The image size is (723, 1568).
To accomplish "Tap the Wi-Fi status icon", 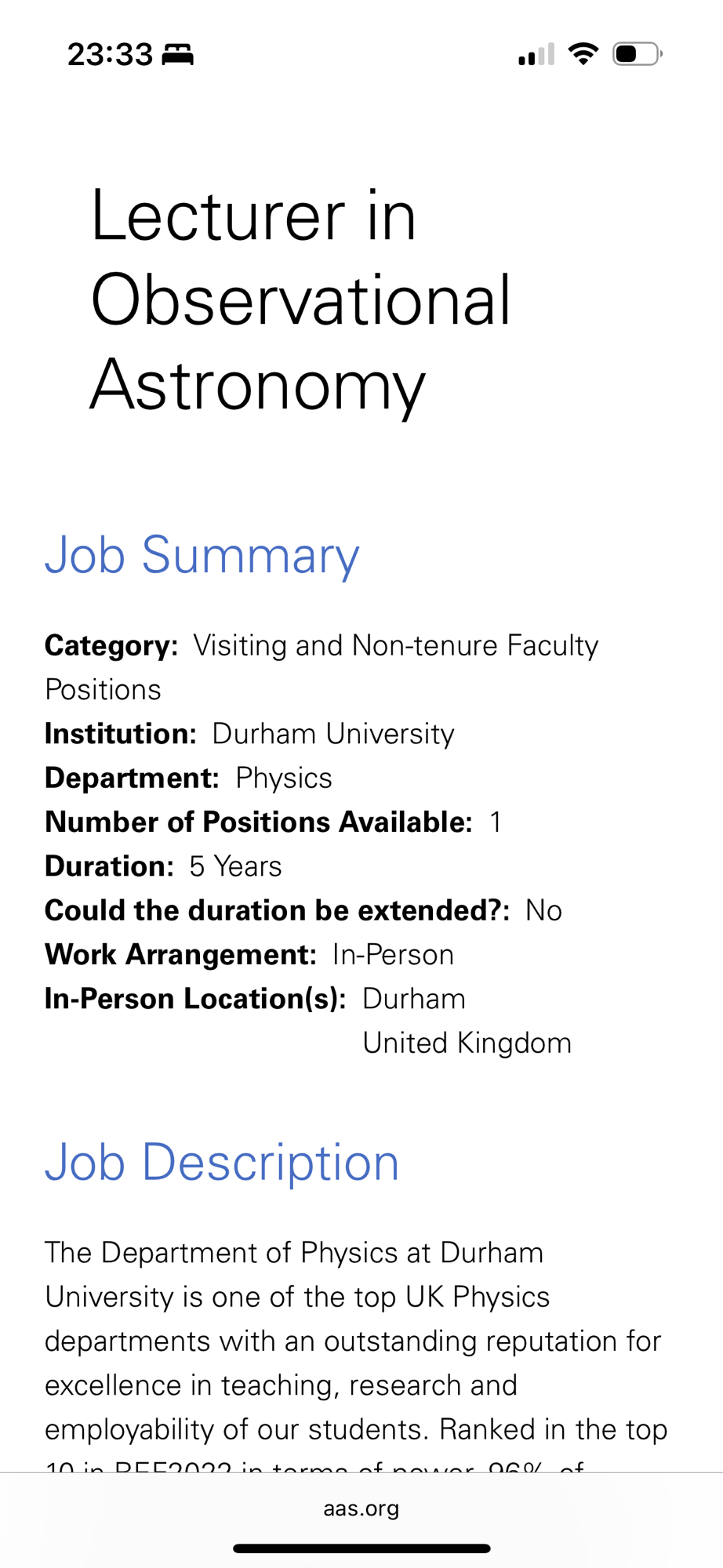I will pos(583,54).
